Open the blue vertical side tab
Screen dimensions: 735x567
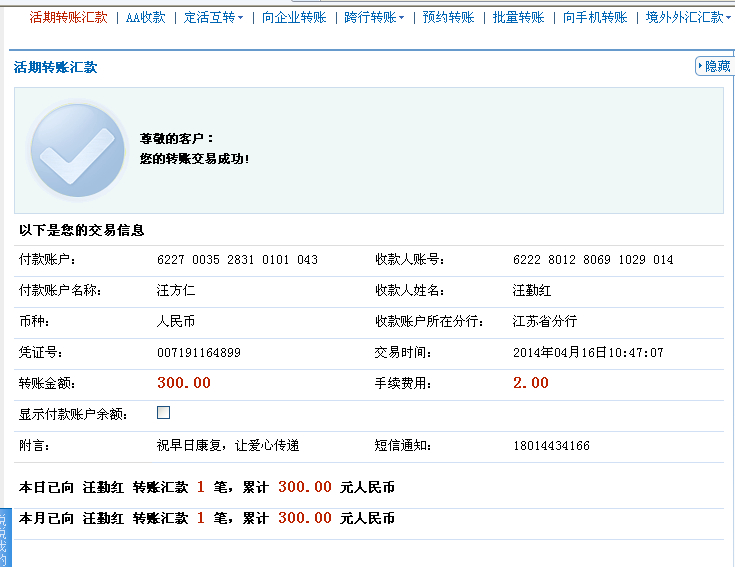[4, 538]
